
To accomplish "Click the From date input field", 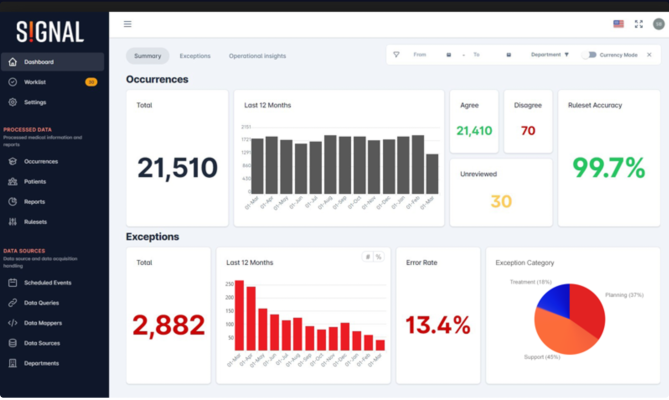I will [427, 55].
